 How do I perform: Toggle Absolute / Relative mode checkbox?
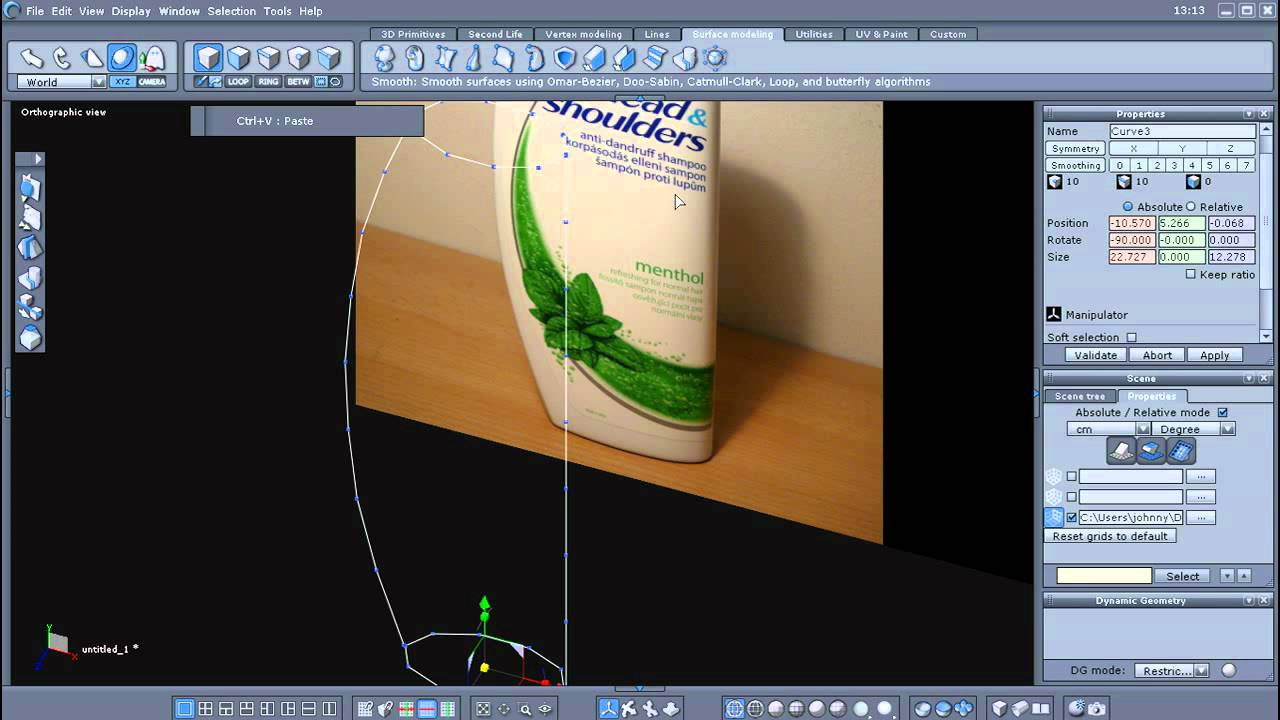pyautogui.click(x=1222, y=412)
